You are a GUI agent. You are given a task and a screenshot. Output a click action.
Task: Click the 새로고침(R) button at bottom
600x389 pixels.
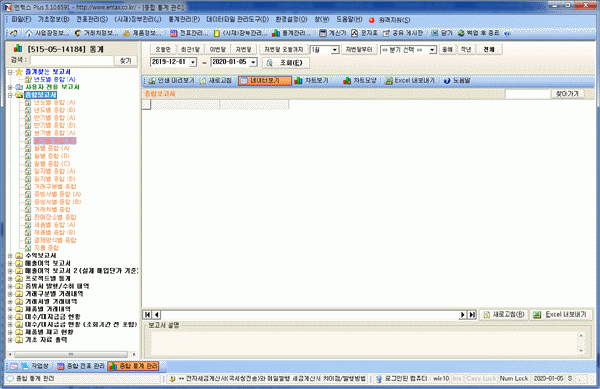(504, 314)
